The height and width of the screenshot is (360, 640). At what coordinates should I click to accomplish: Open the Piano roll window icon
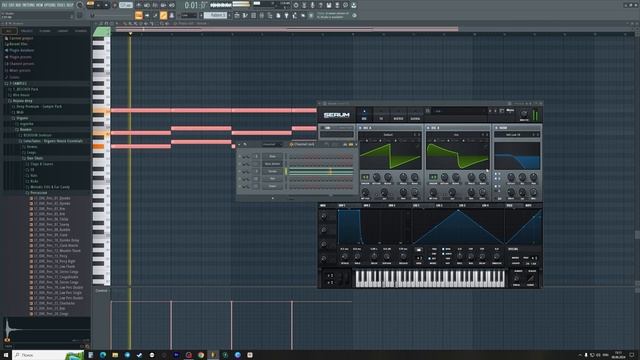tap(244, 15)
